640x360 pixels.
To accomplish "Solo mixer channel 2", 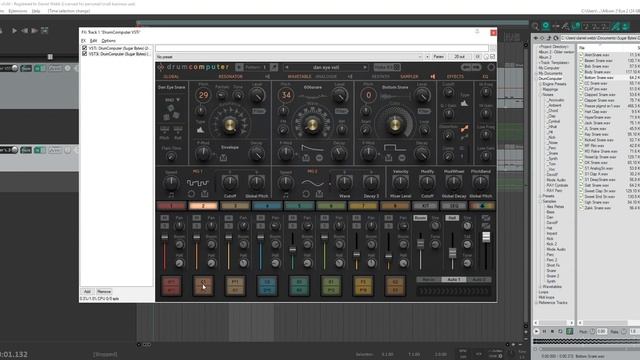I will [196, 226].
